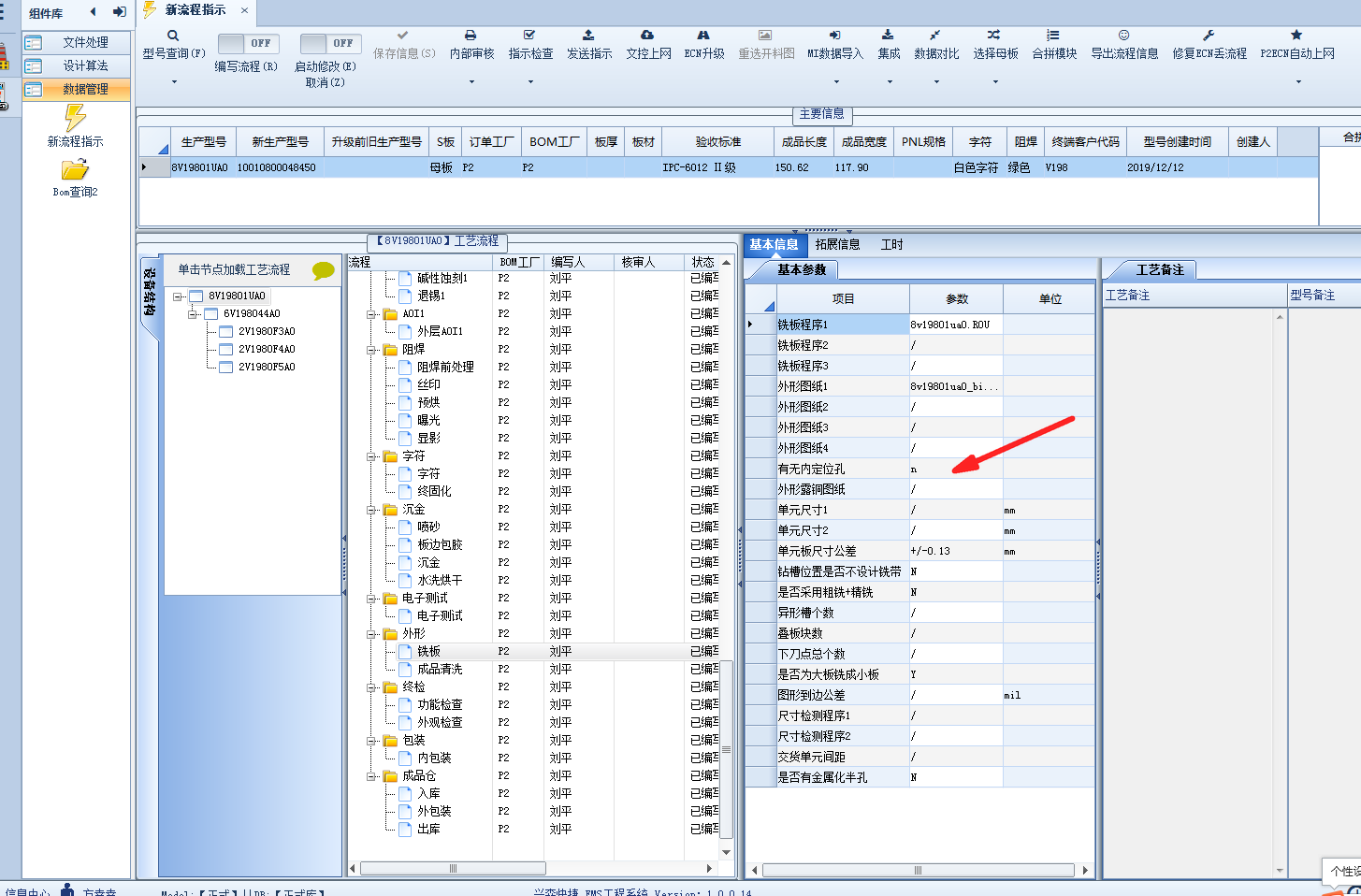Image resolution: width=1361 pixels, height=896 pixels.
Task: Collapse the 6V198044A0 tree node
Action: 193,314
